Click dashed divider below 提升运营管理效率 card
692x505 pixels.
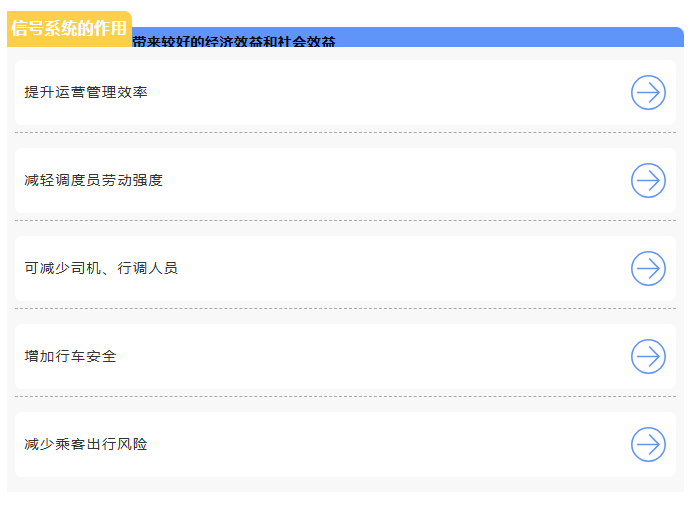[x=345, y=132]
